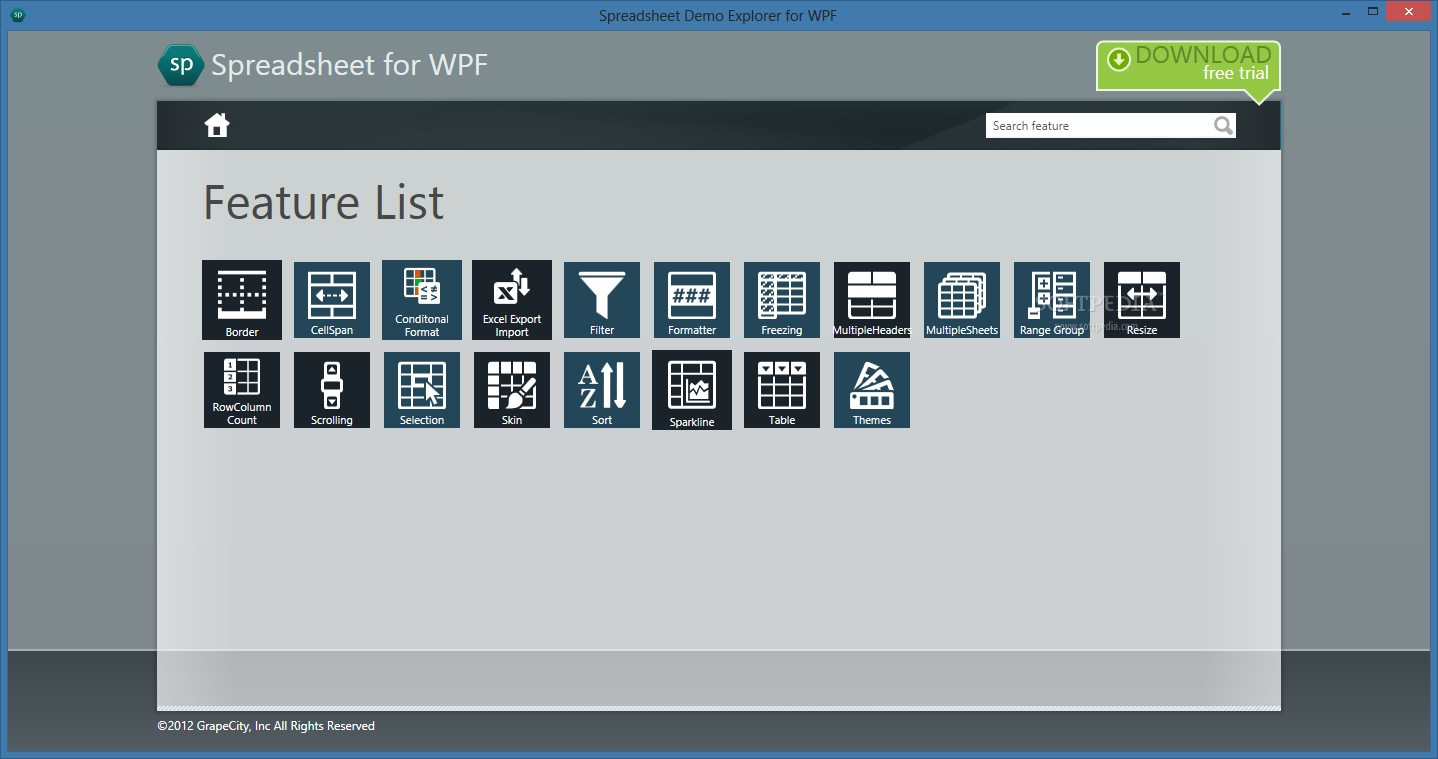1438x759 pixels.
Task: Select the Skin feature tile
Action: coord(512,390)
